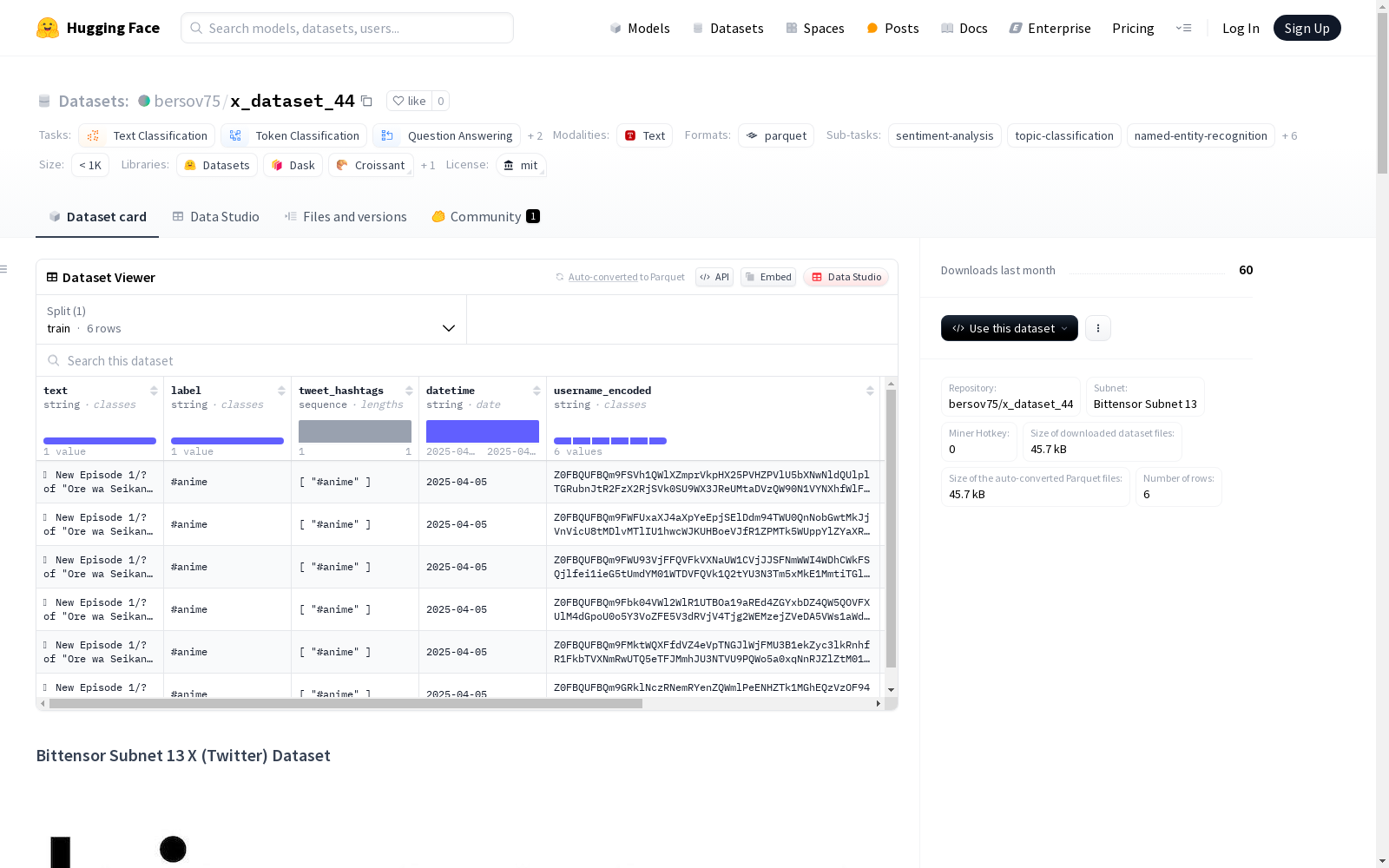Expand the Use this dataset dropdown

coord(1010,328)
